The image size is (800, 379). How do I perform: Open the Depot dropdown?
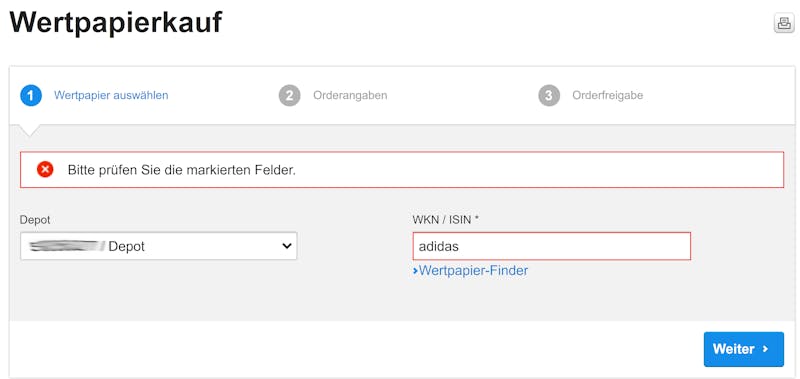pos(159,246)
